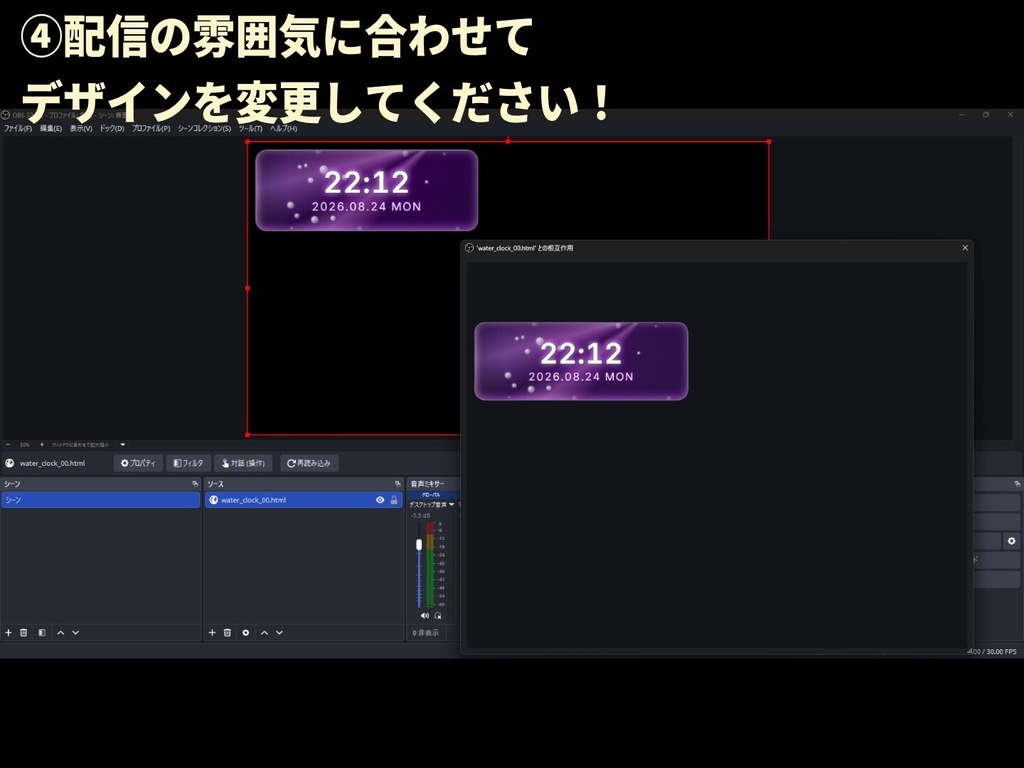Screen dimensions: 1024x768
Task: Click the 再読み込み button
Action: tap(309, 463)
